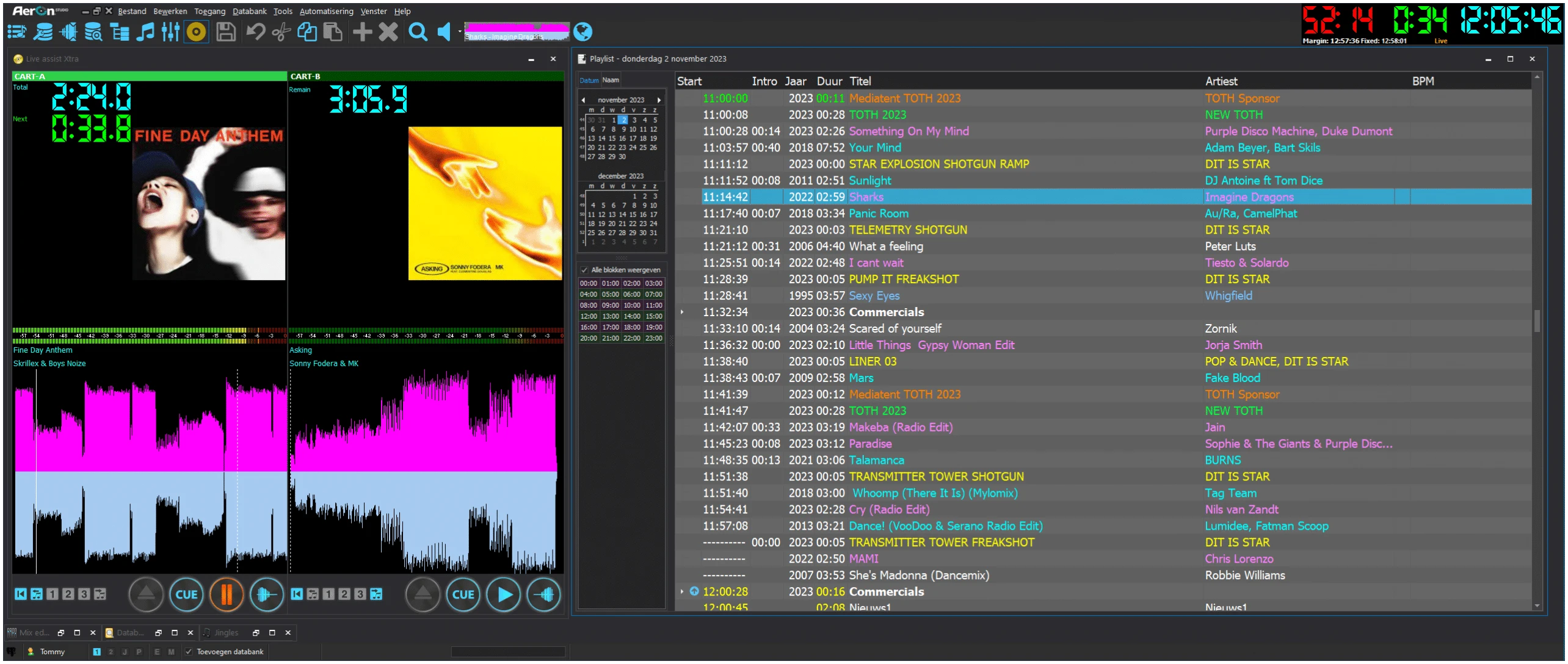Switch to the Datum tab
The width and height of the screenshot is (1568, 664).
click(x=589, y=80)
